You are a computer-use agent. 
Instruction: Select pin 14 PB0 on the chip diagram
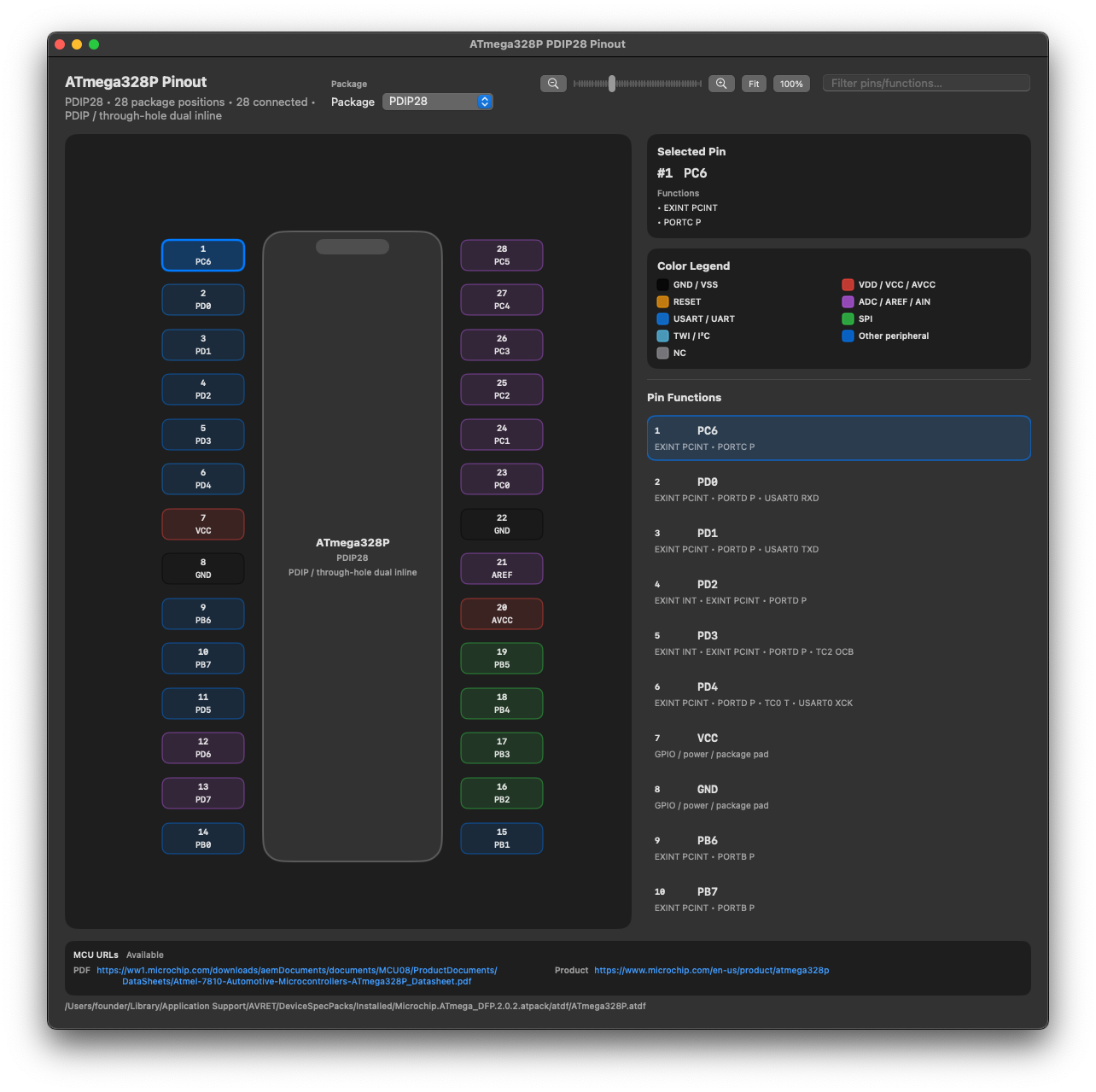click(203, 838)
